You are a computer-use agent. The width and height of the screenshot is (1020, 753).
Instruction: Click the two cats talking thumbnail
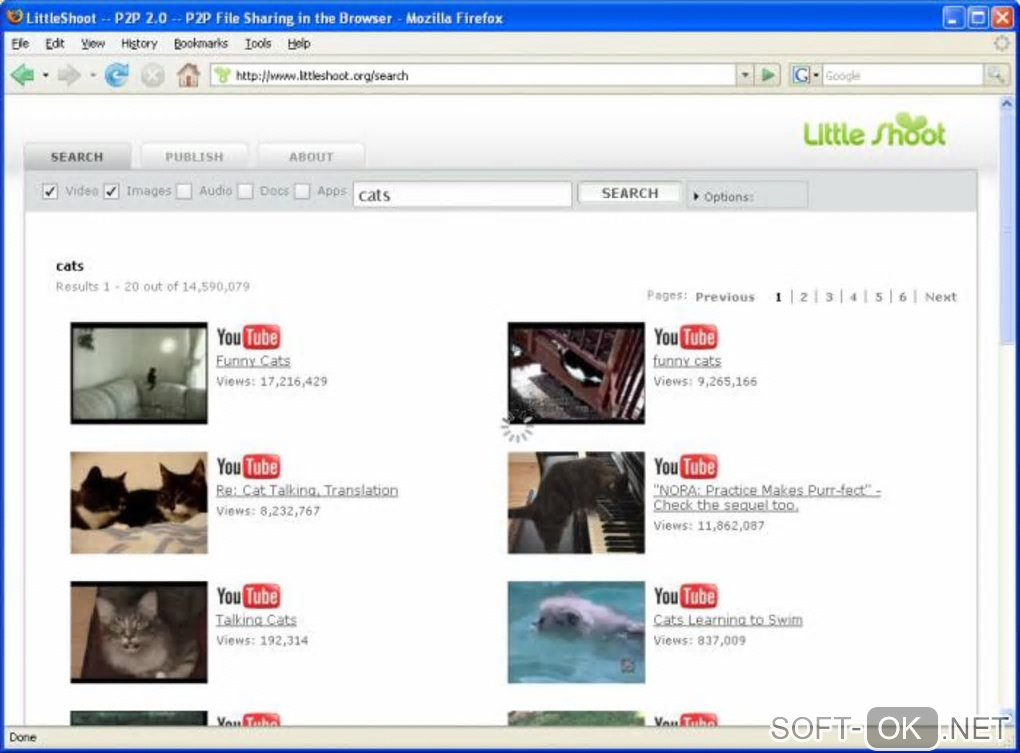(139, 503)
